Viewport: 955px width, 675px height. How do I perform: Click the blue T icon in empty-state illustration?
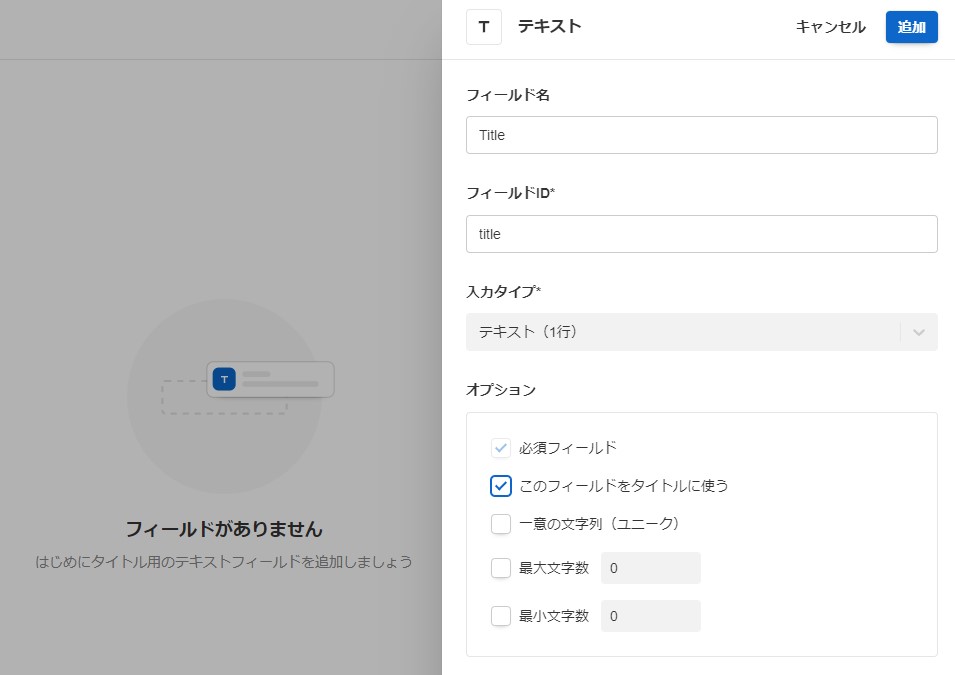(224, 380)
